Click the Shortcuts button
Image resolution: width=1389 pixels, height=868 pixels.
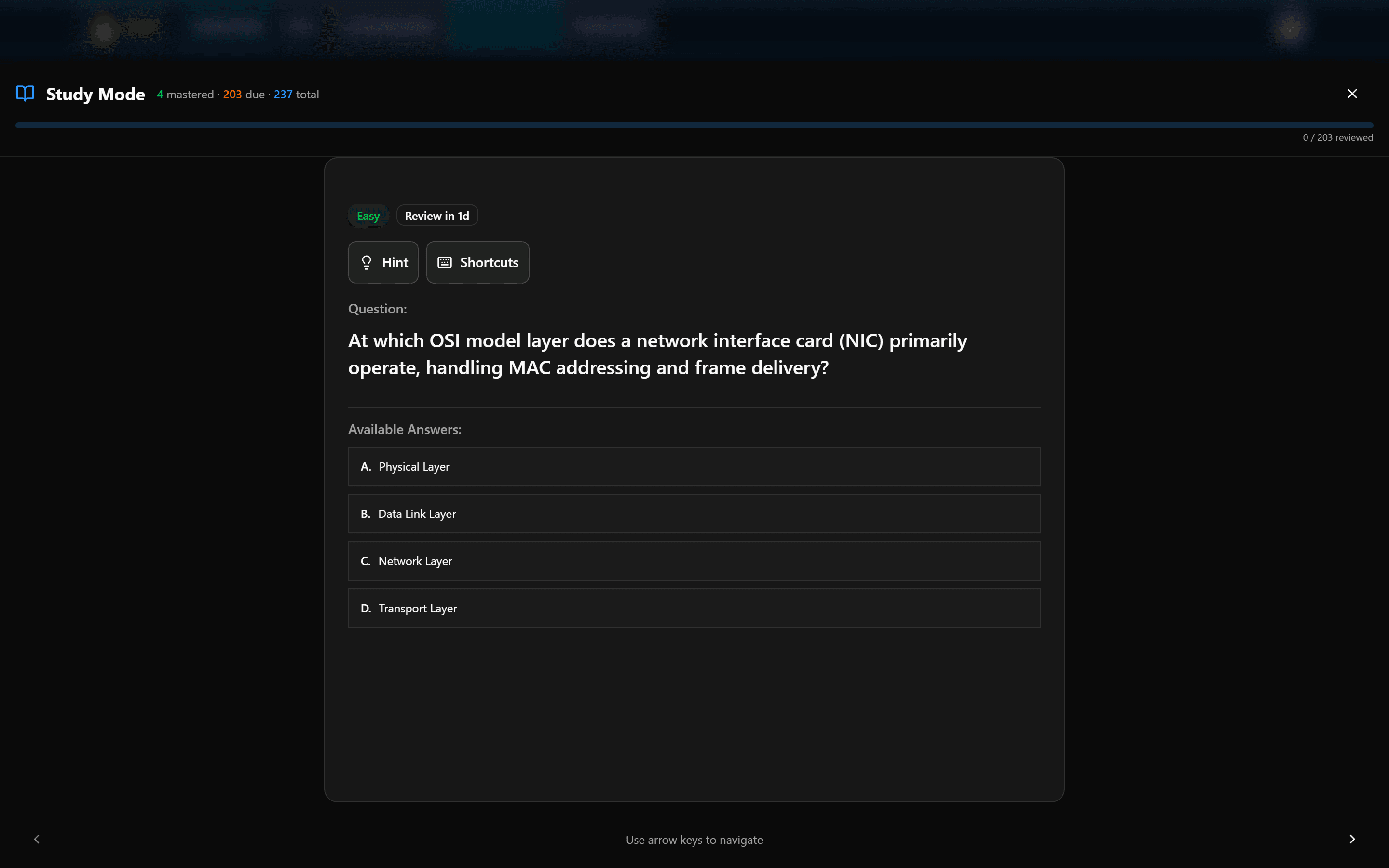click(477, 262)
